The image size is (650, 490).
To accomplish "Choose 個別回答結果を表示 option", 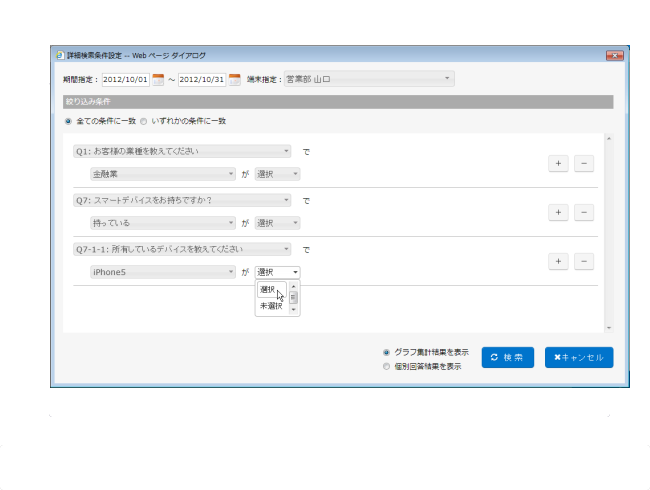I will (387, 367).
